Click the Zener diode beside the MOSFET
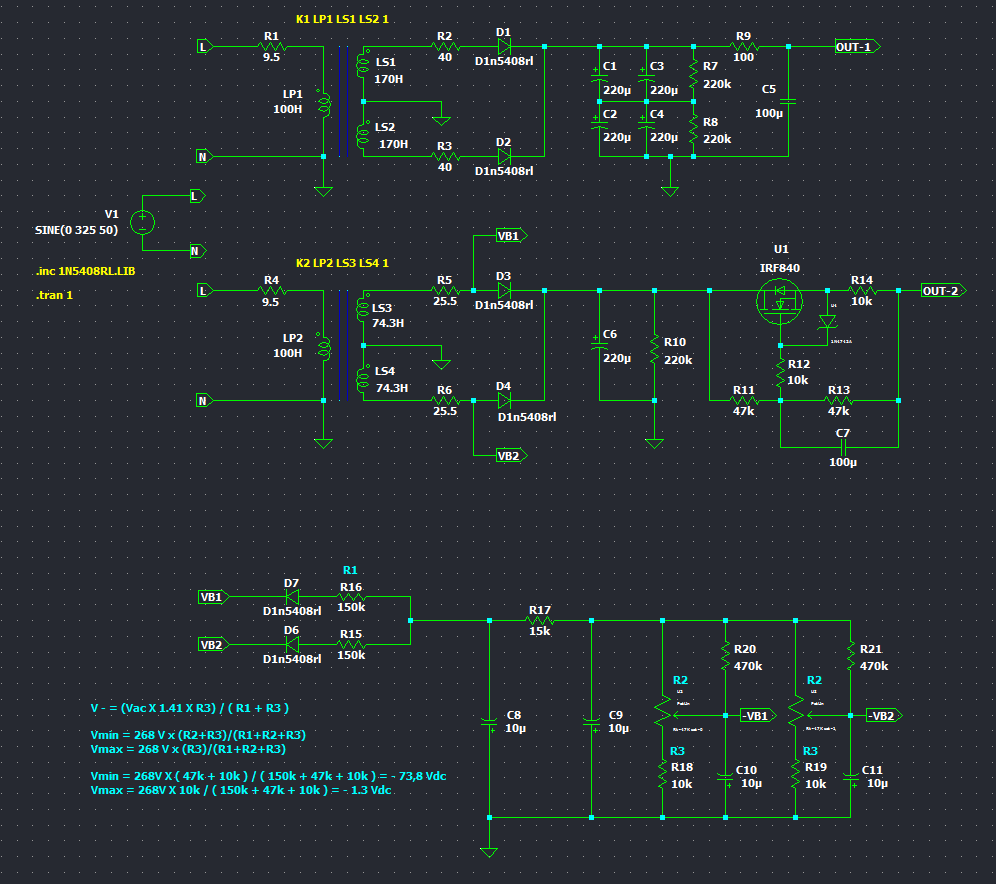Image resolution: width=996 pixels, height=884 pixels. point(826,321)
